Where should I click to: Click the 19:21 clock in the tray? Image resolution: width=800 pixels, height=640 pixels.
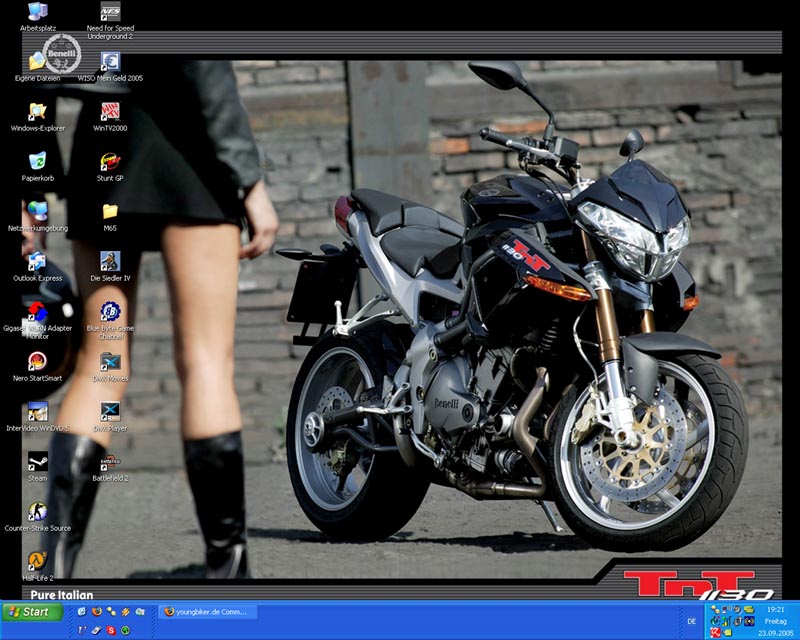tap(775, 609)
